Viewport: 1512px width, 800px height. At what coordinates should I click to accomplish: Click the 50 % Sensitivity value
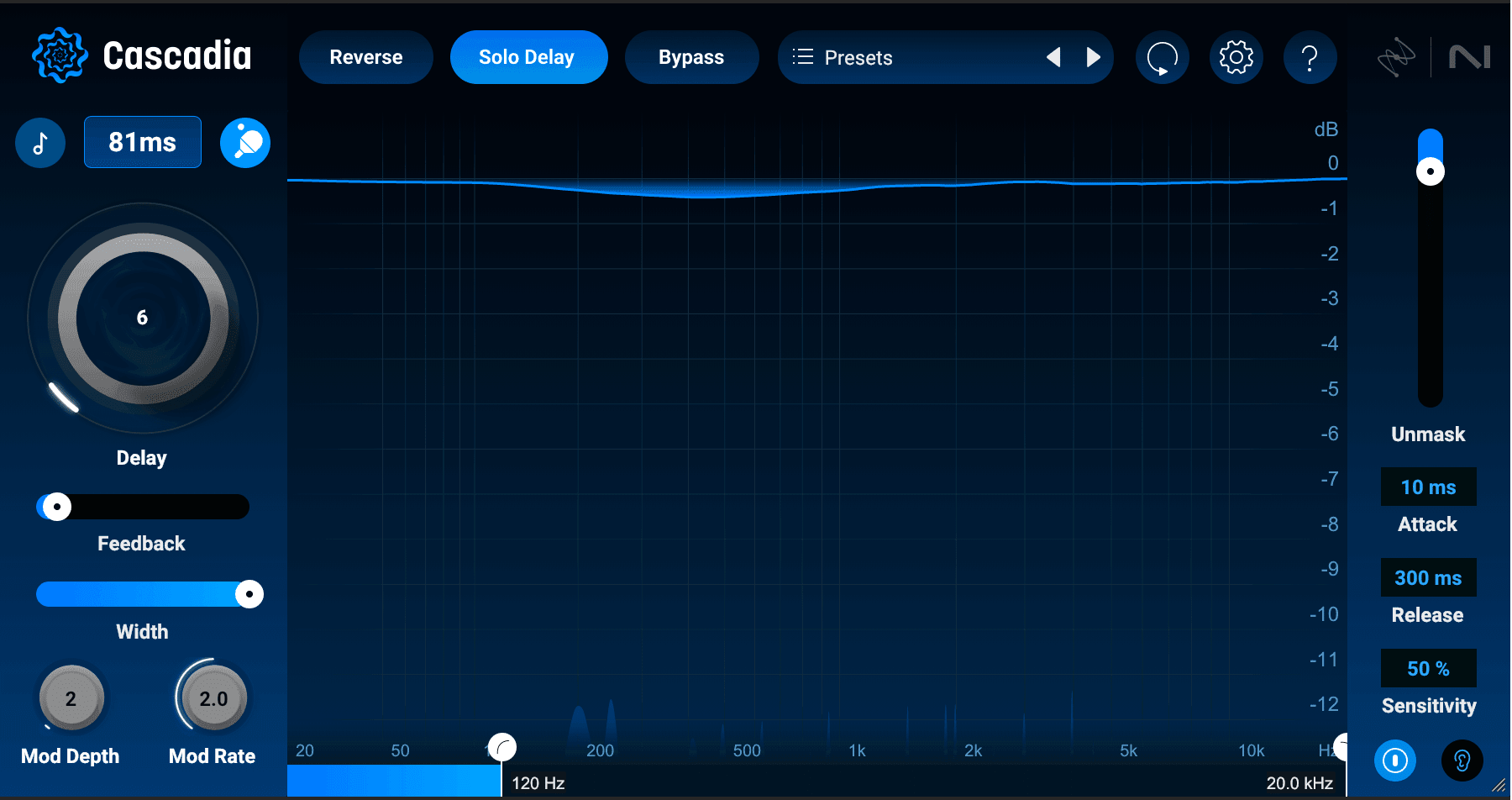click(1429, 669)
